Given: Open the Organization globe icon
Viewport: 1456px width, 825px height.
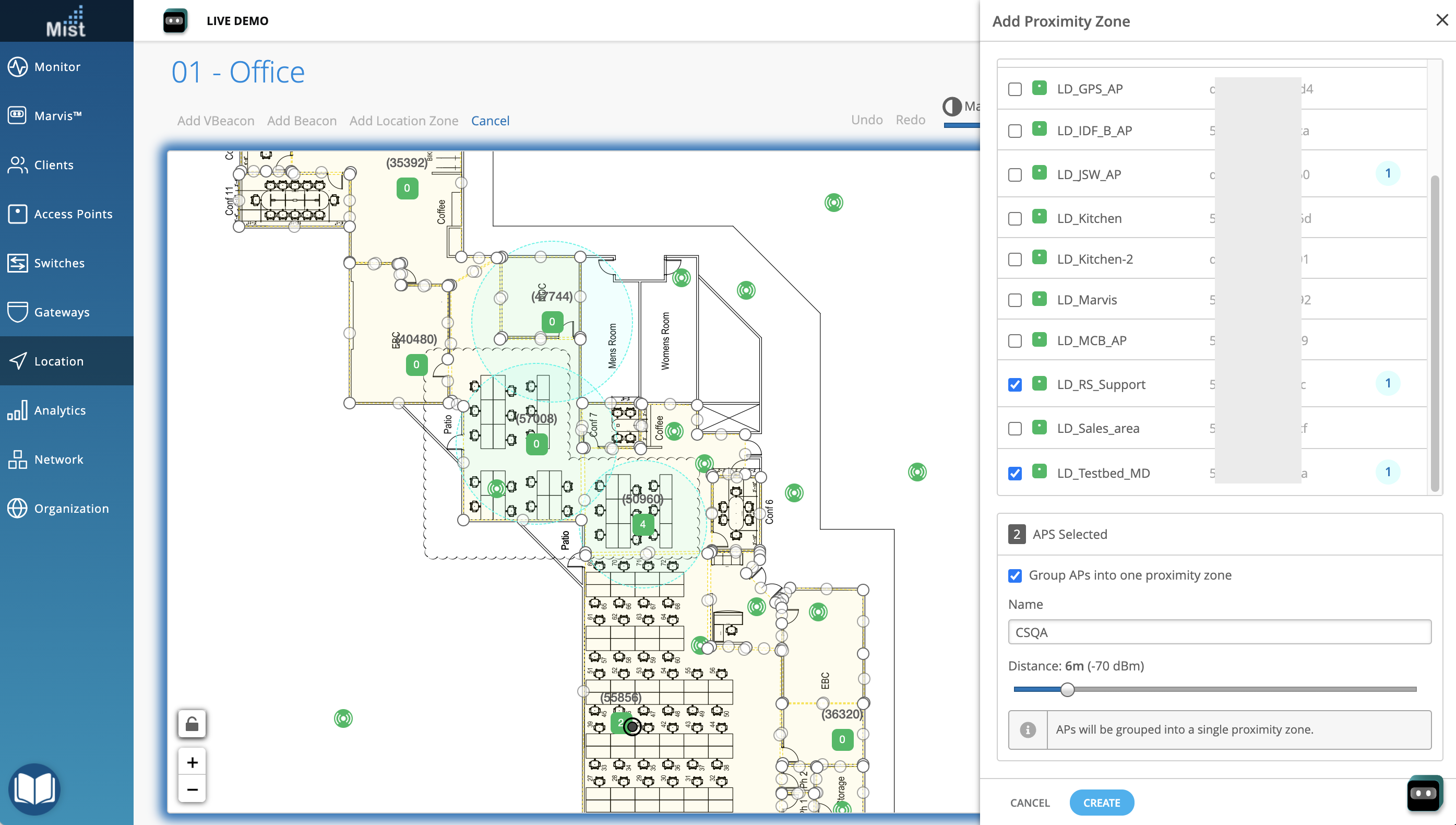Looking at the screenshot, I should 18,508.
